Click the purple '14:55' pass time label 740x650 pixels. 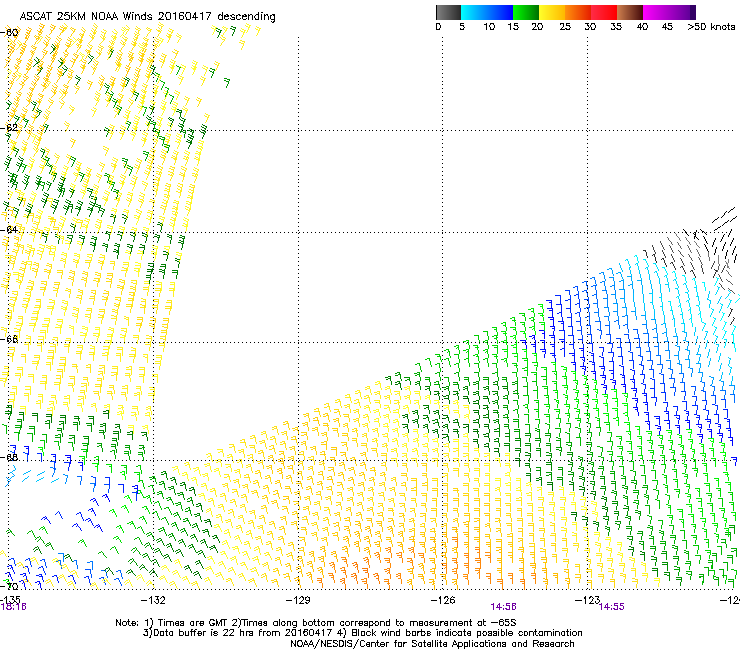point(612,607)
